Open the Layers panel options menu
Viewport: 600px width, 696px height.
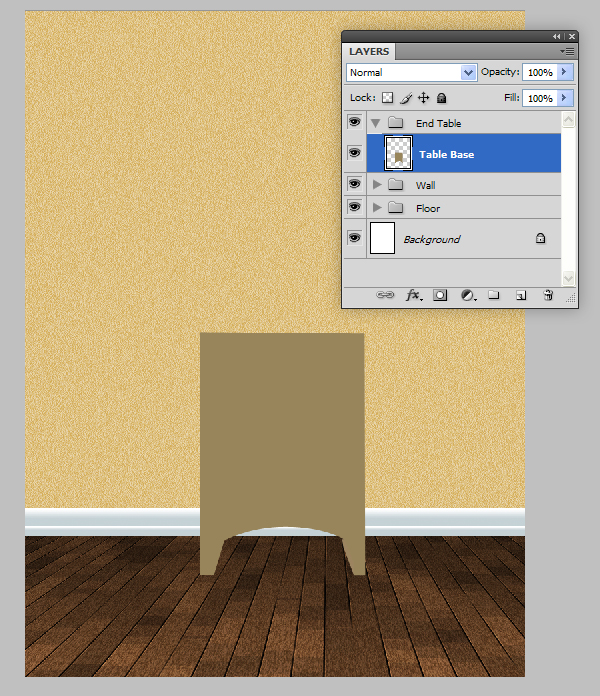(x=567, y=50)
